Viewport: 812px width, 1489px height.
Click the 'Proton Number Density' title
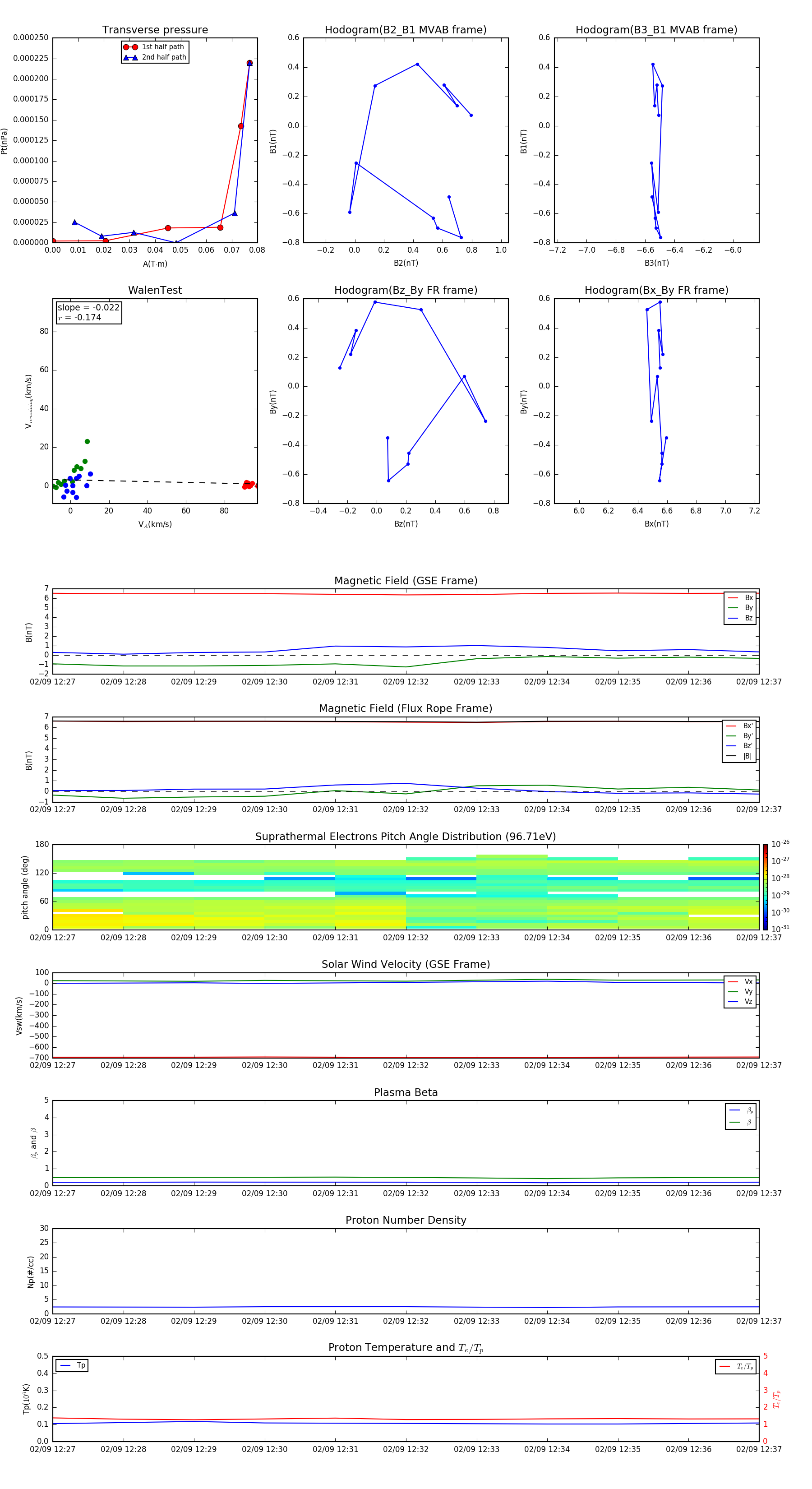point(406,1220)
